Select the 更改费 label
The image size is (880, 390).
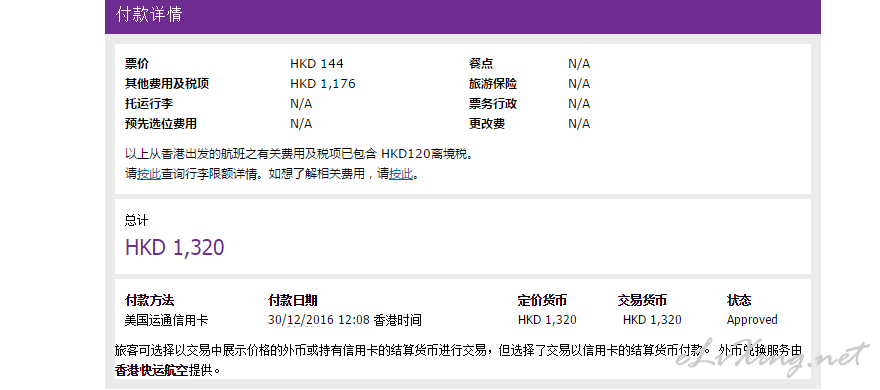(487, 123)
